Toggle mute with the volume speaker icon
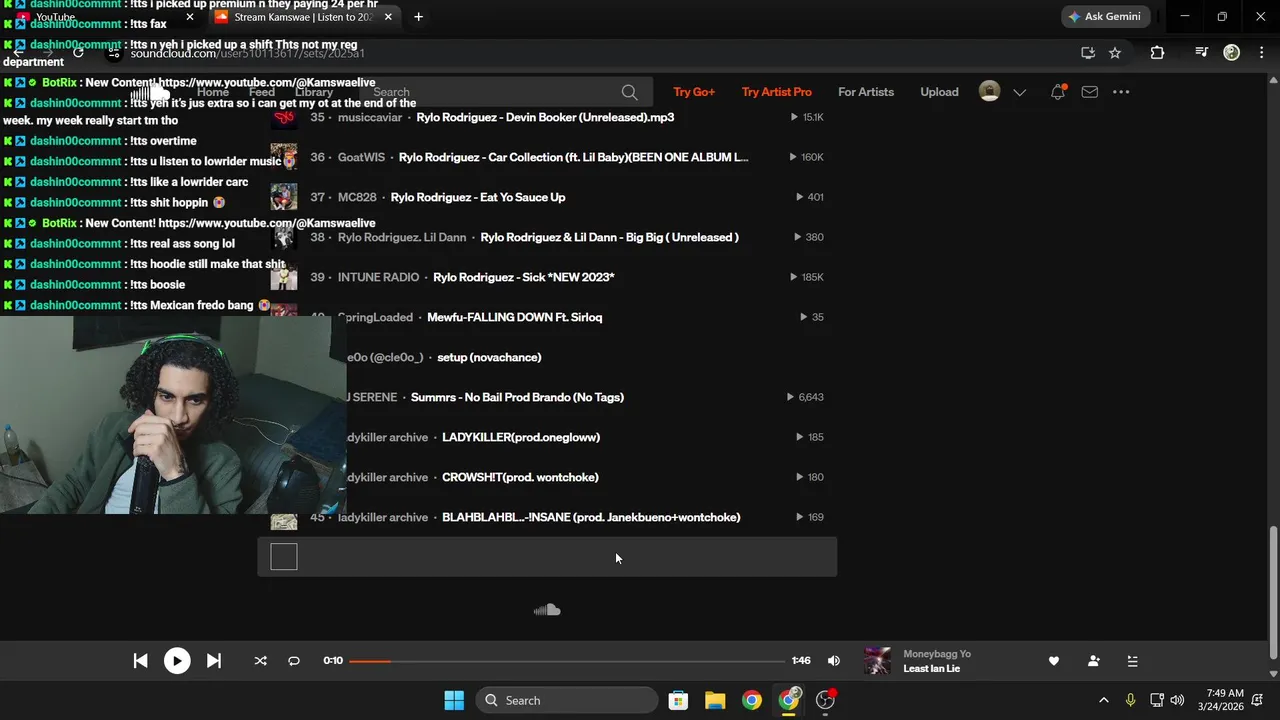This screenshot has width=1280, height=720. 834,661
